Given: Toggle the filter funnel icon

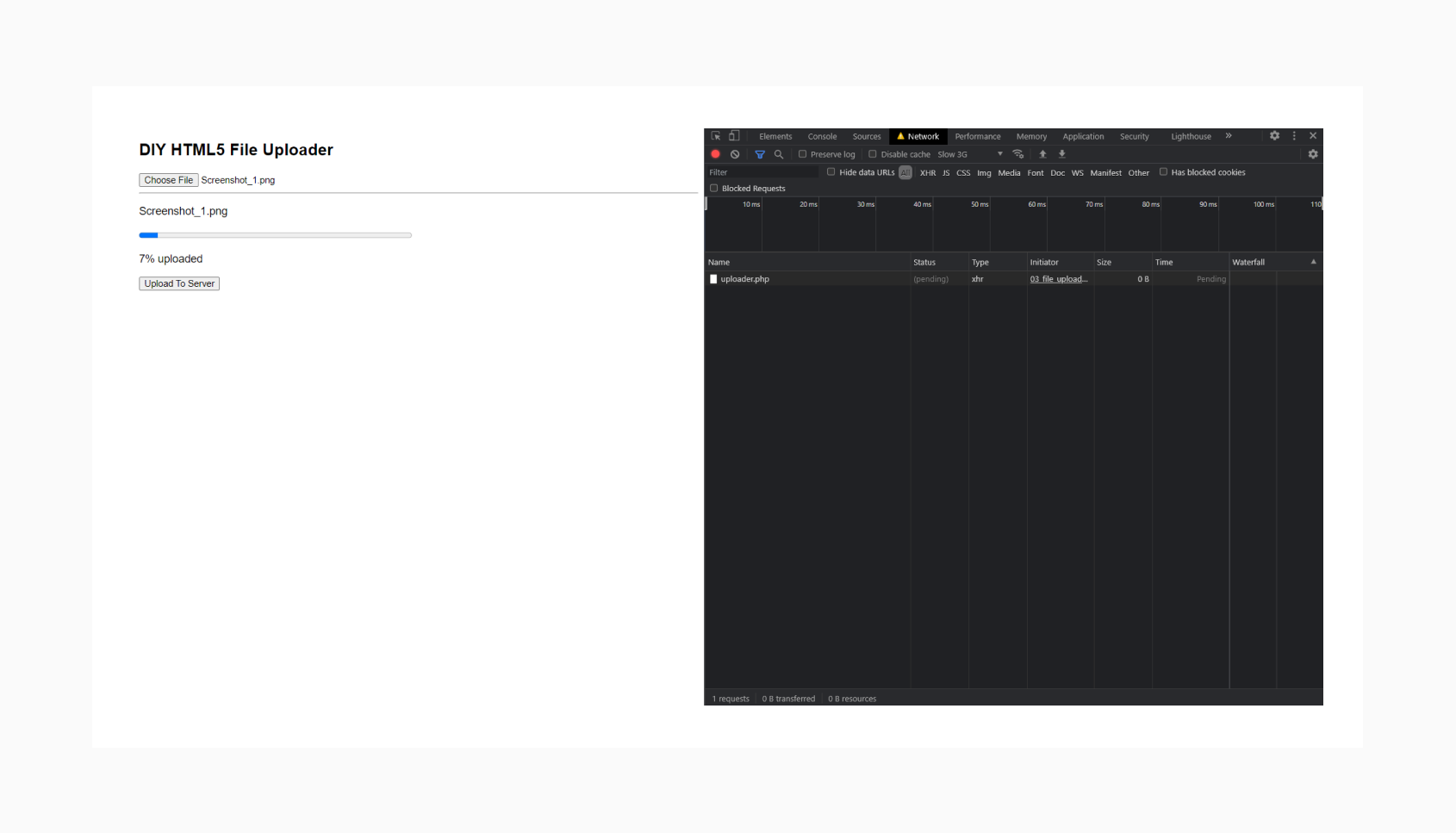Looking at the screenshot, I should click(x=760, y=154).
